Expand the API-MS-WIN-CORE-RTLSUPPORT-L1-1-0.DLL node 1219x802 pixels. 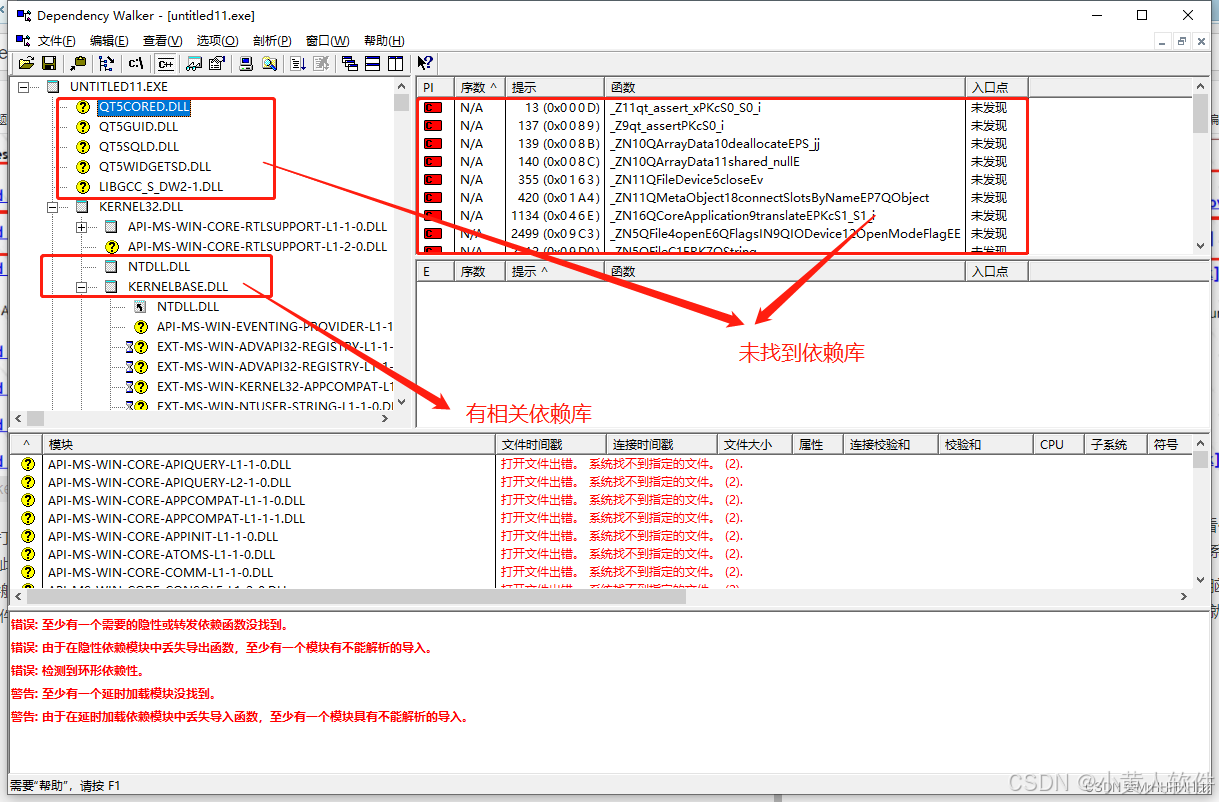pyautogui.click(x=82, y=227)
